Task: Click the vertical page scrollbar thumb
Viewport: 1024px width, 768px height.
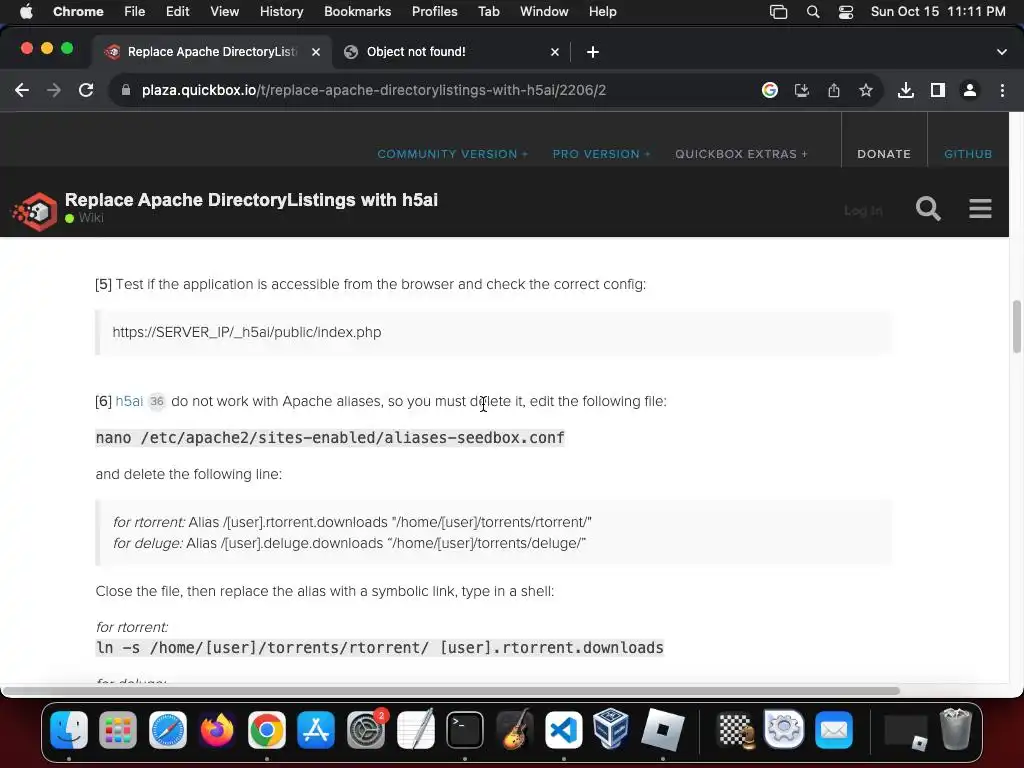Action: (x=1016, y=327)
